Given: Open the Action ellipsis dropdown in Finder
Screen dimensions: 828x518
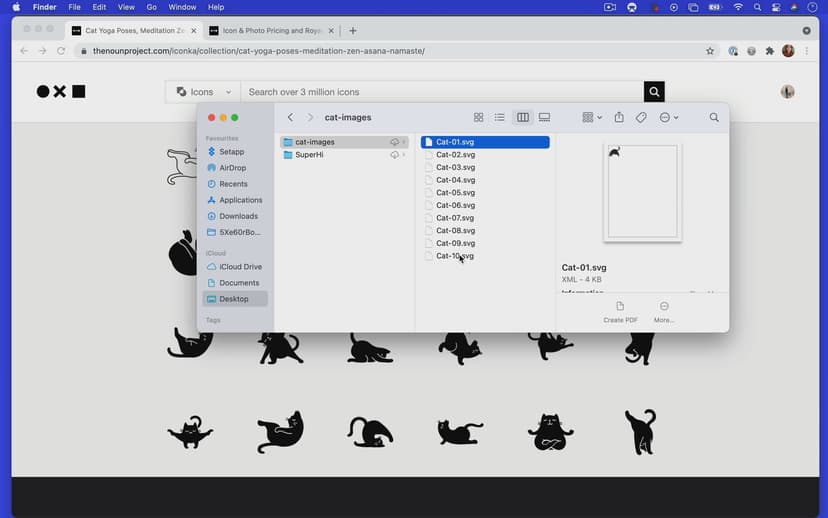Looking at the screenshot, I should [668, 118].
